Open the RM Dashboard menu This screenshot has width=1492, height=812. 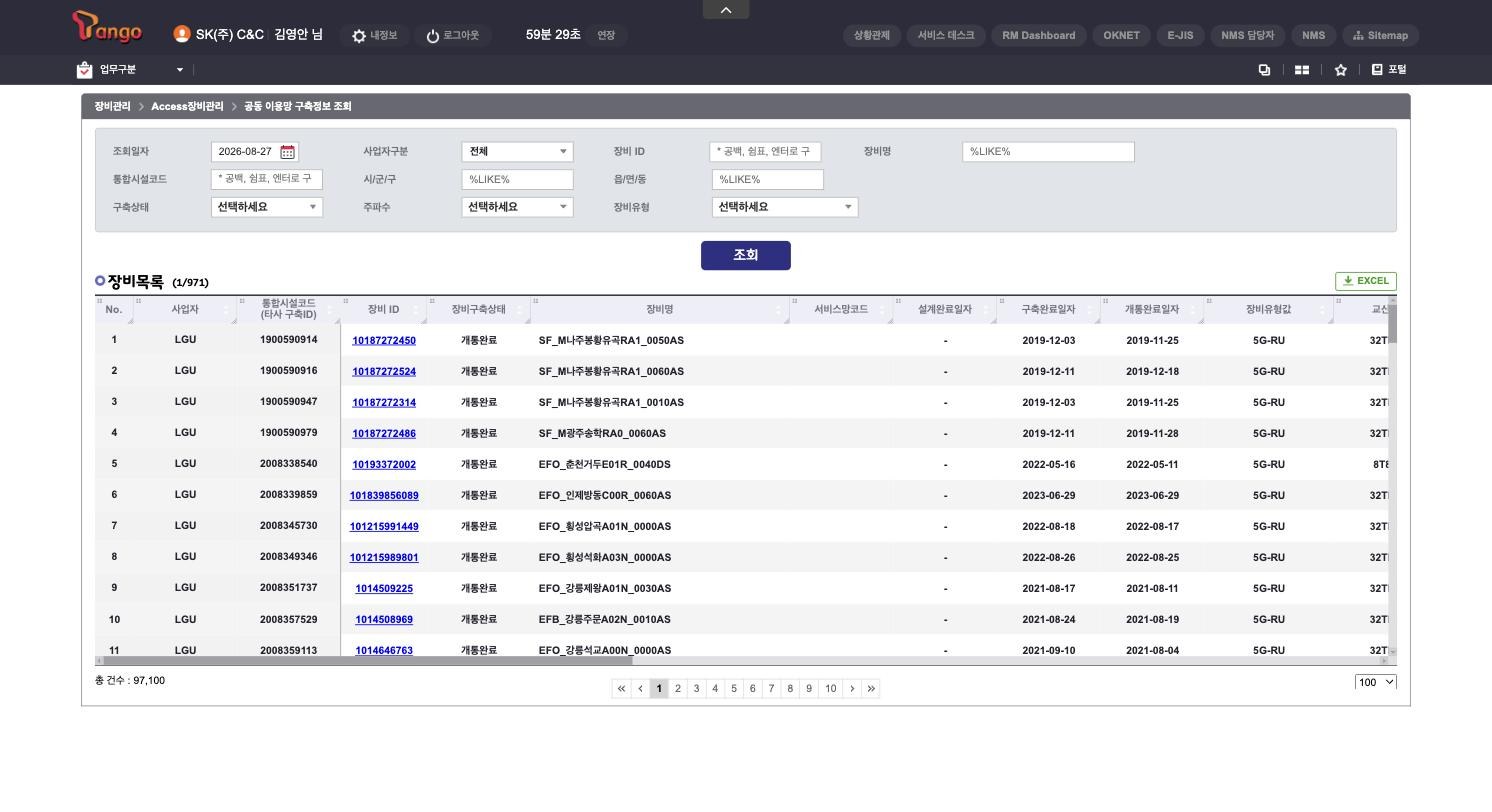pyautogui.click(x=1039, y=36)
